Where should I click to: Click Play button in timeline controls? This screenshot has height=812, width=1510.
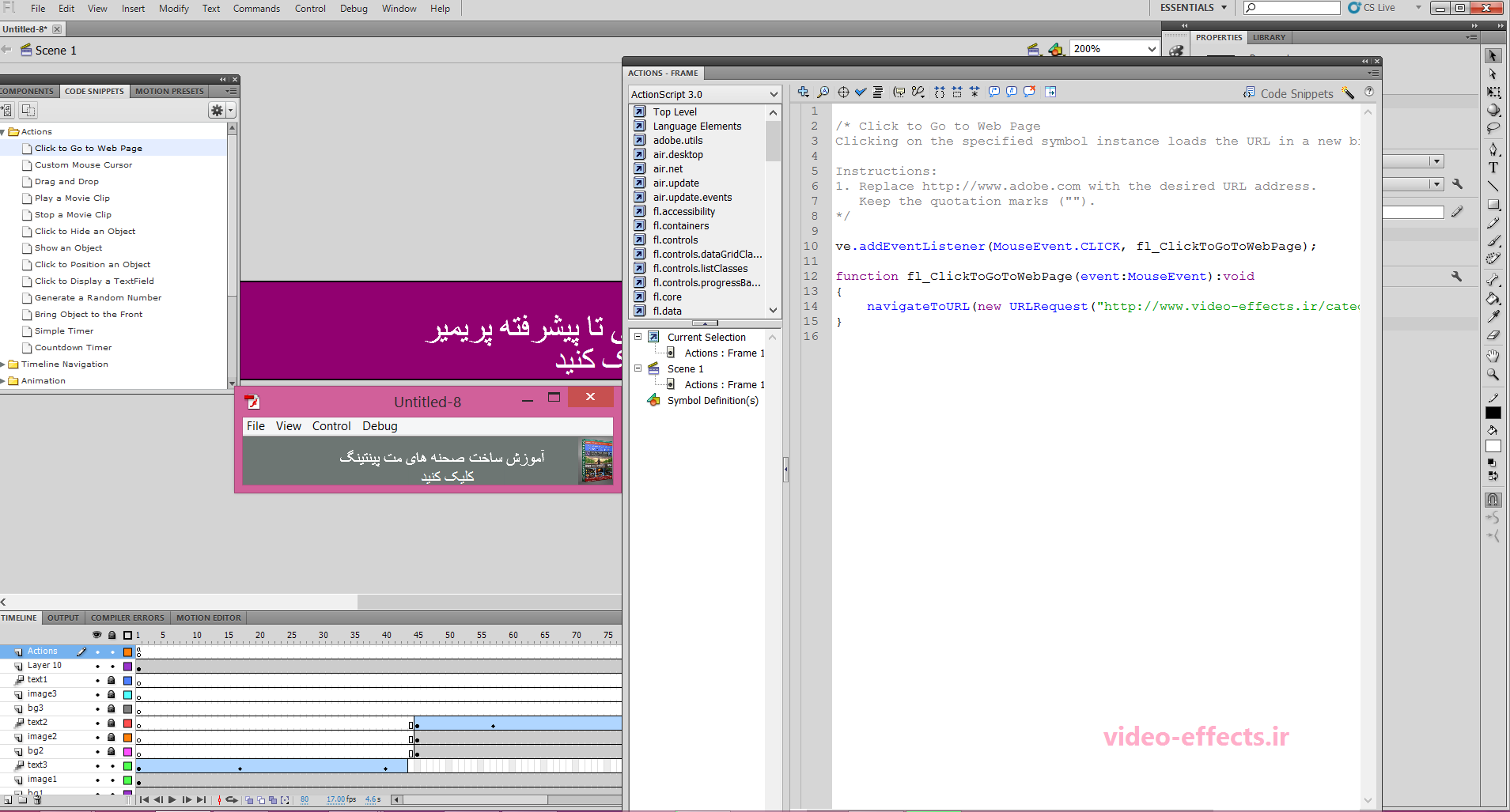(172, 799)
